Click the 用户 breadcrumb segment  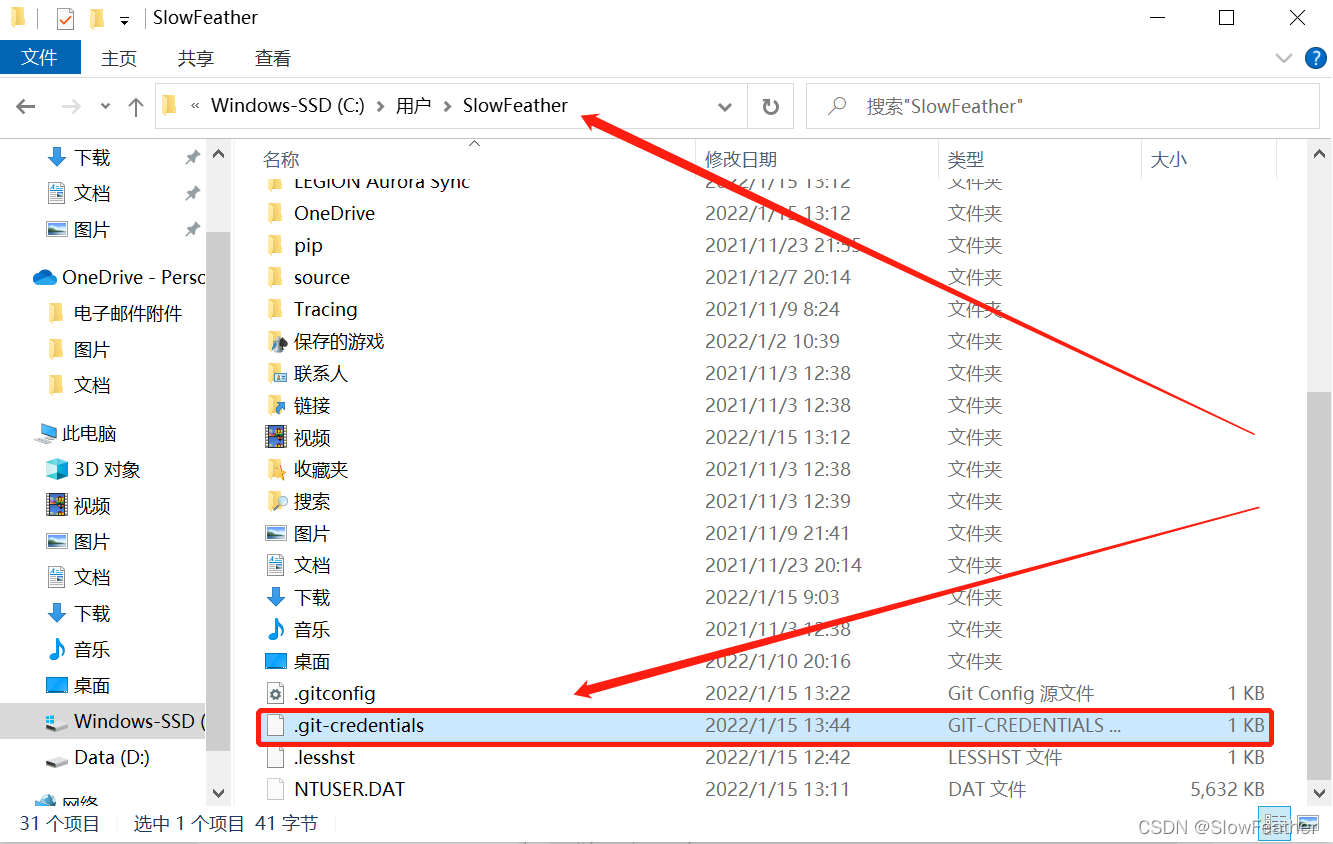[413, 105]
